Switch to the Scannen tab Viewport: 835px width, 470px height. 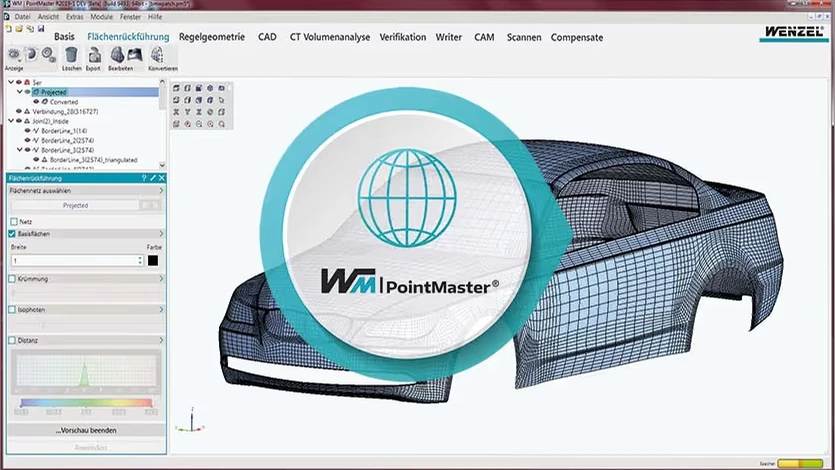[x=524, y=37]
